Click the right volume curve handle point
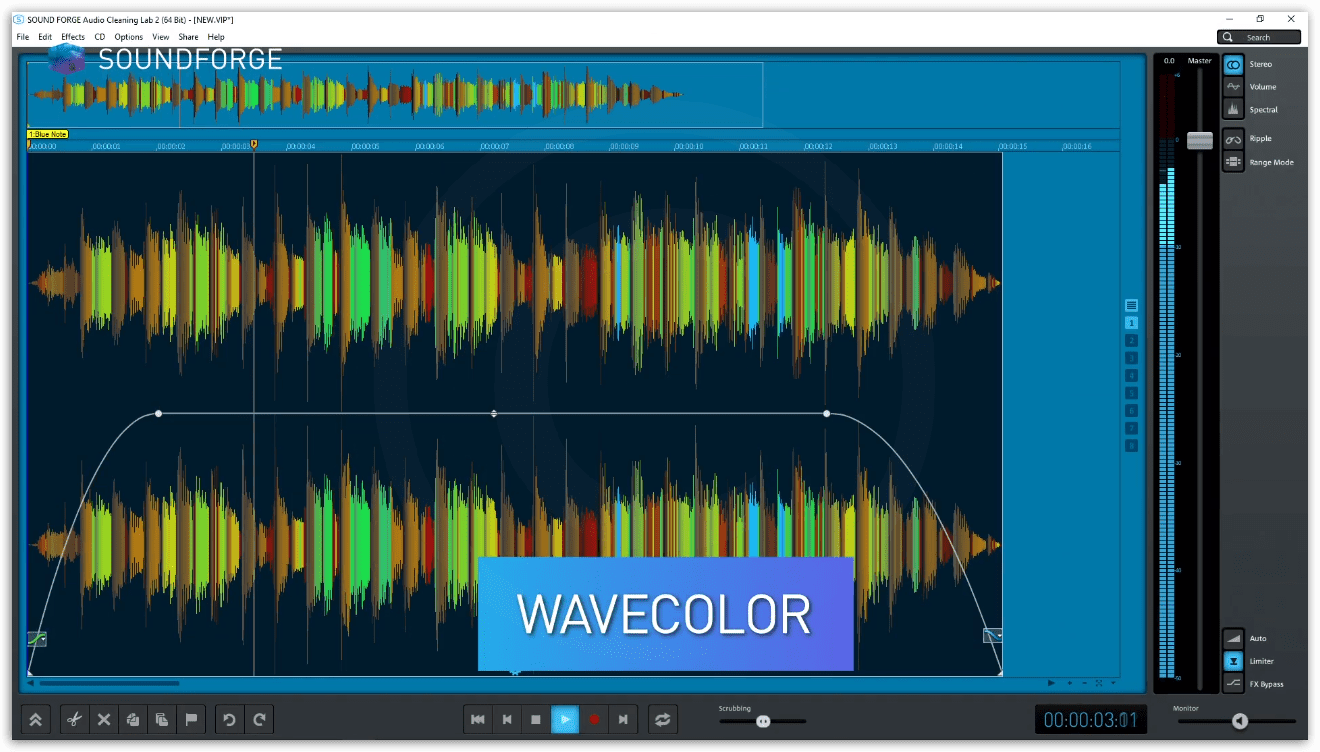This screenshot has width=1320, height=752. 826,413
